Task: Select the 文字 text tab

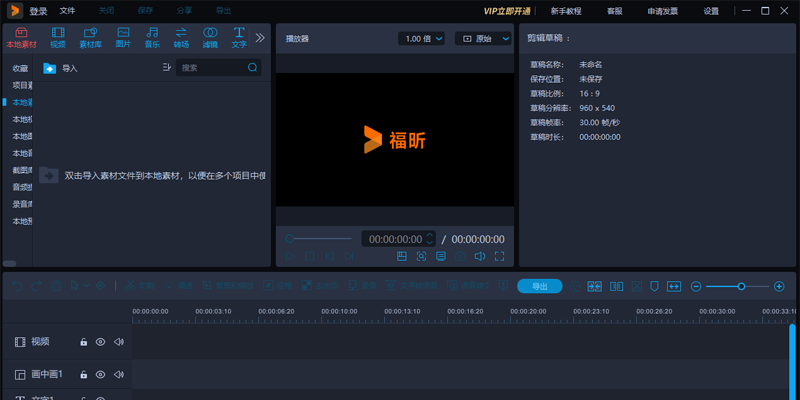Action: tap(239, 38)
